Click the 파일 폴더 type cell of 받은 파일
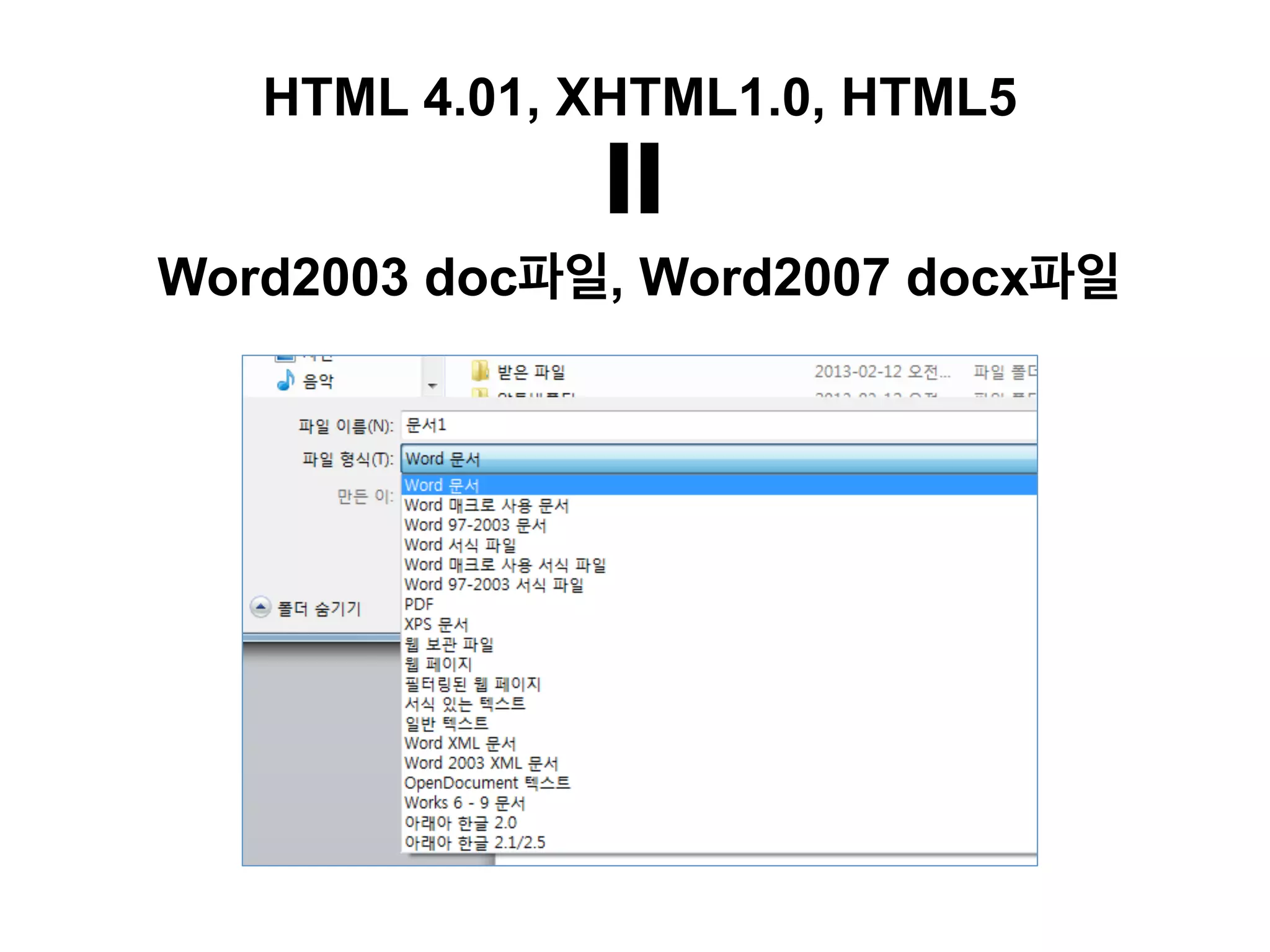 [1005, 371]
